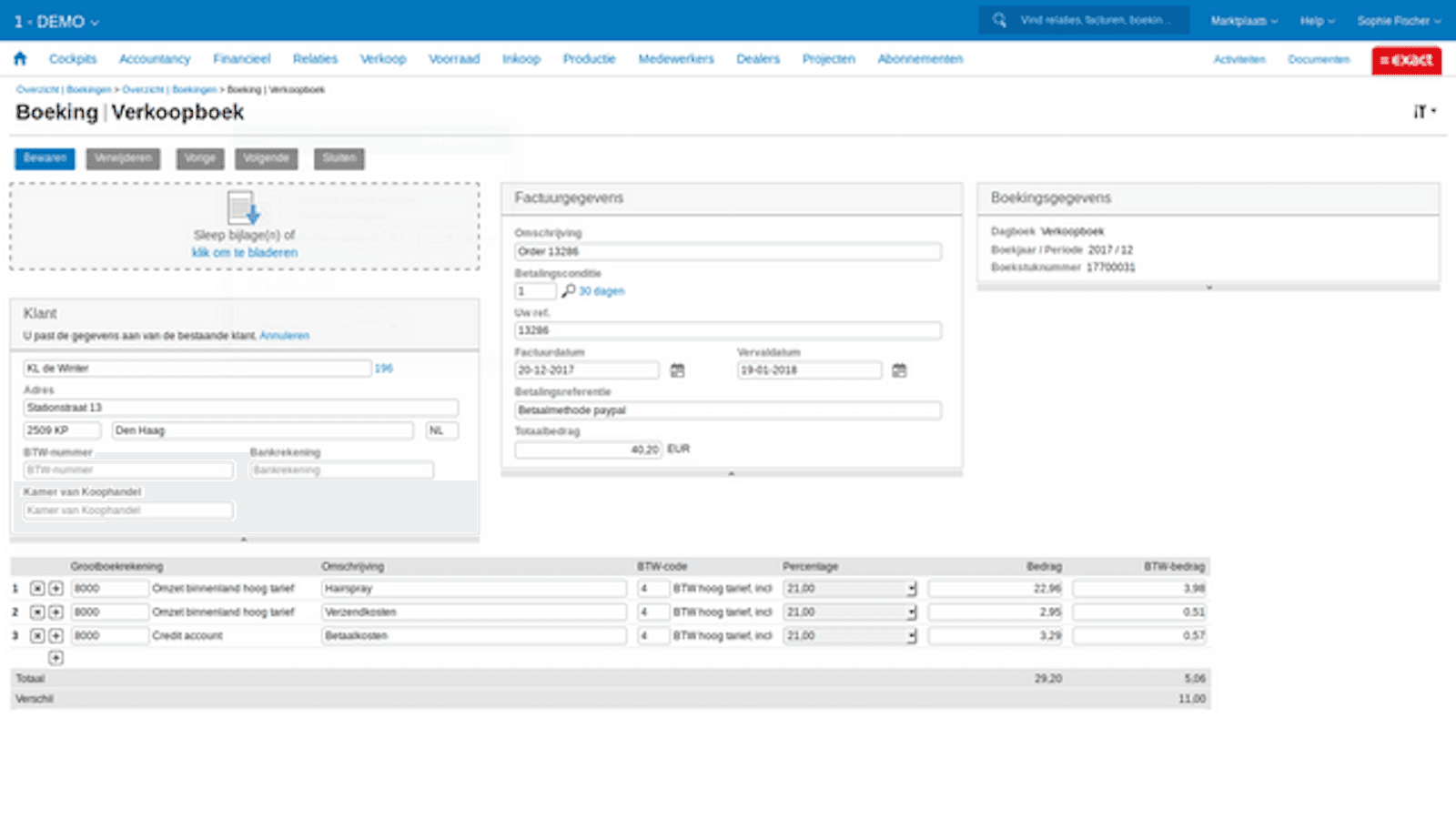Open the Verkoop menu
The width and height of the screenshot is (1456, 819).
tap(382, 58)
